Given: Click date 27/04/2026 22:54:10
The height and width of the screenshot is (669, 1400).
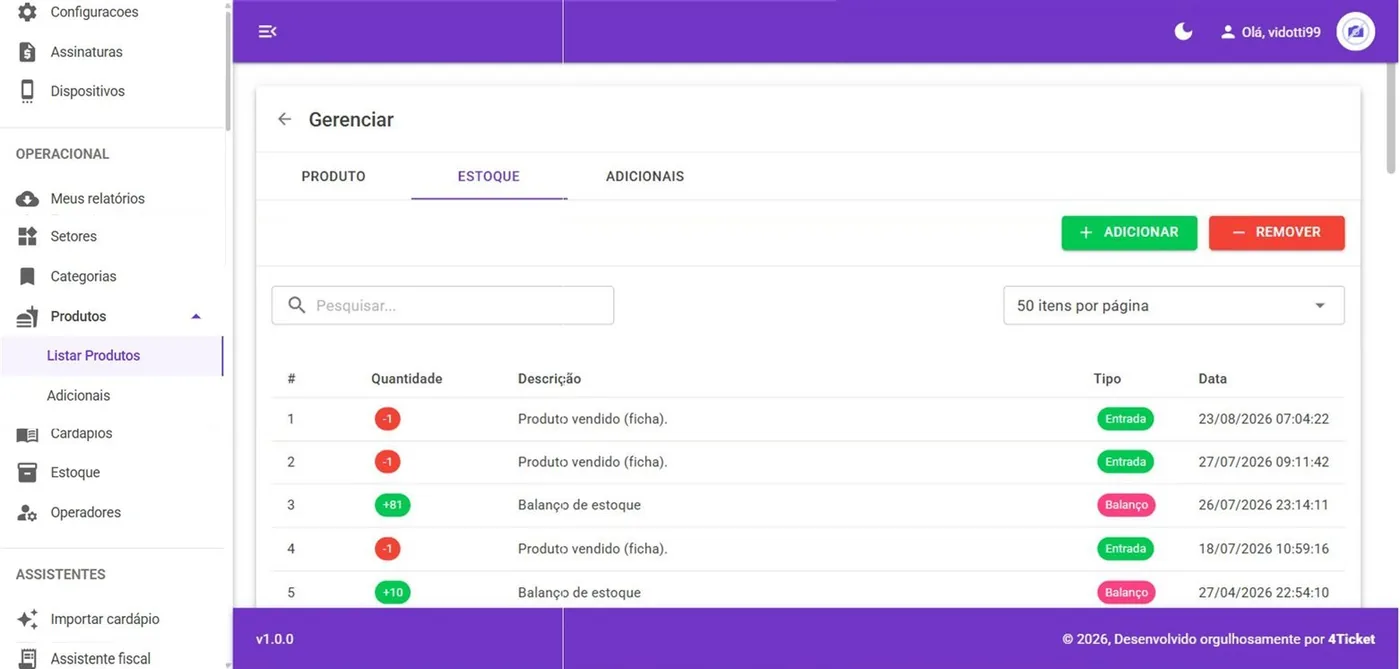Looking at the screenshot, I should (x=1264, y=593).
